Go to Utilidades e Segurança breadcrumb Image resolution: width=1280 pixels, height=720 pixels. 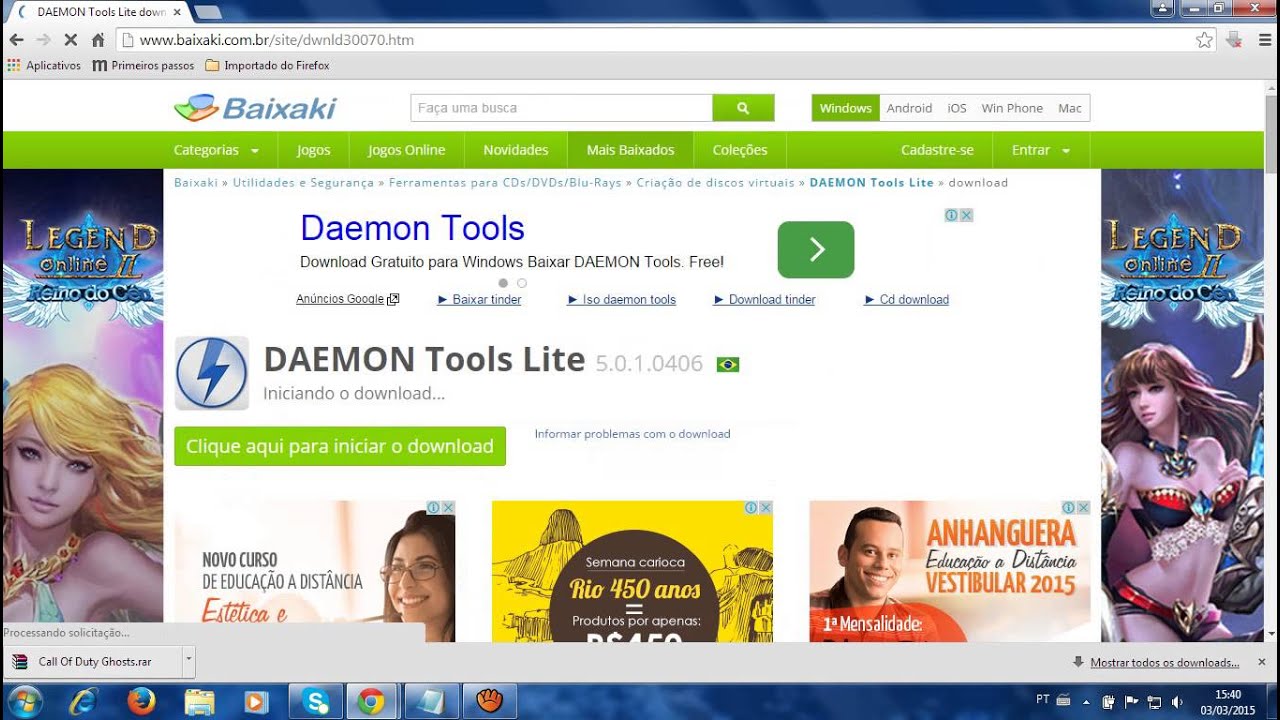303,183
